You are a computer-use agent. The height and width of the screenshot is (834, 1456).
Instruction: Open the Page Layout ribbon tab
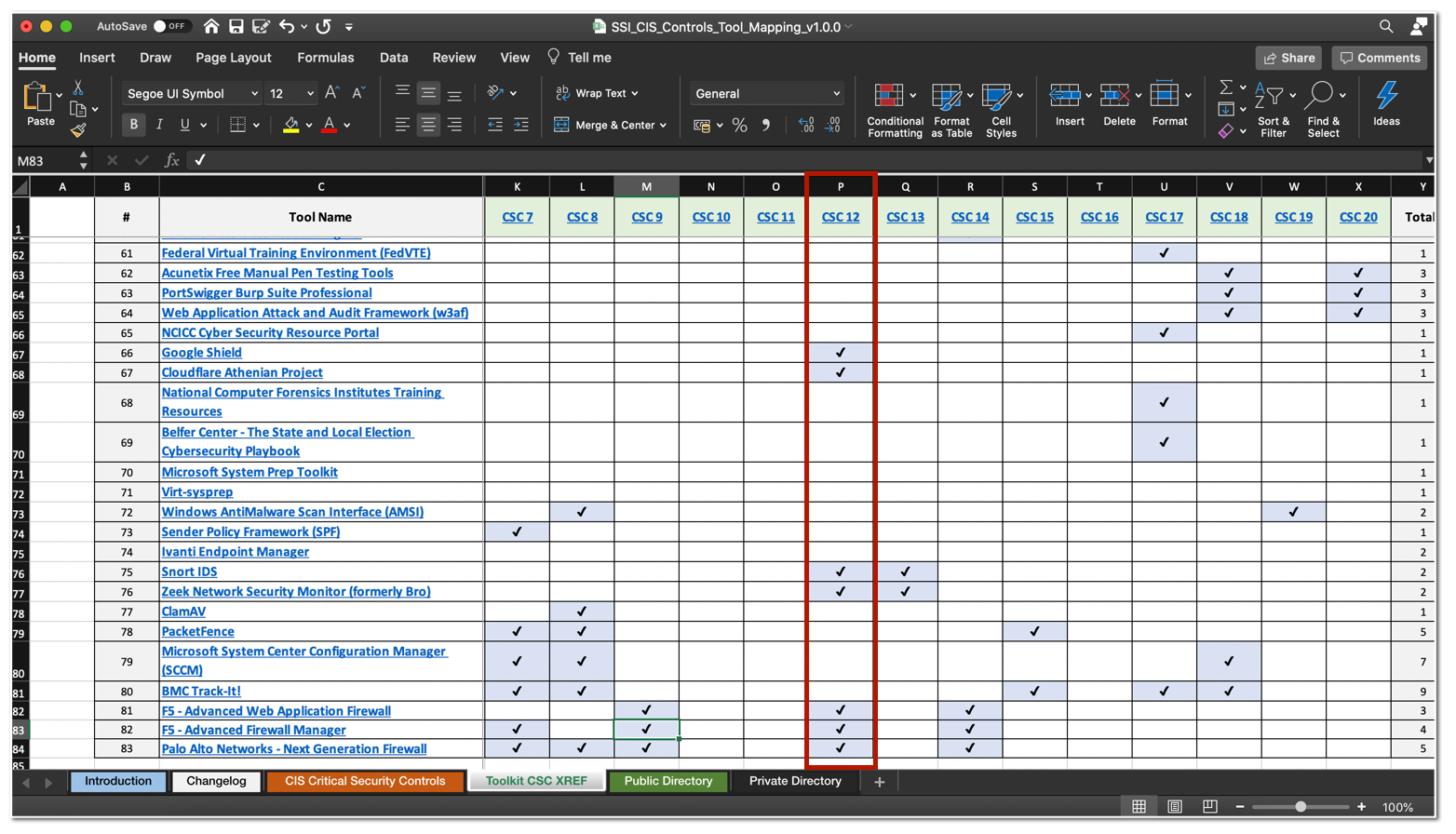pos(233,58)
